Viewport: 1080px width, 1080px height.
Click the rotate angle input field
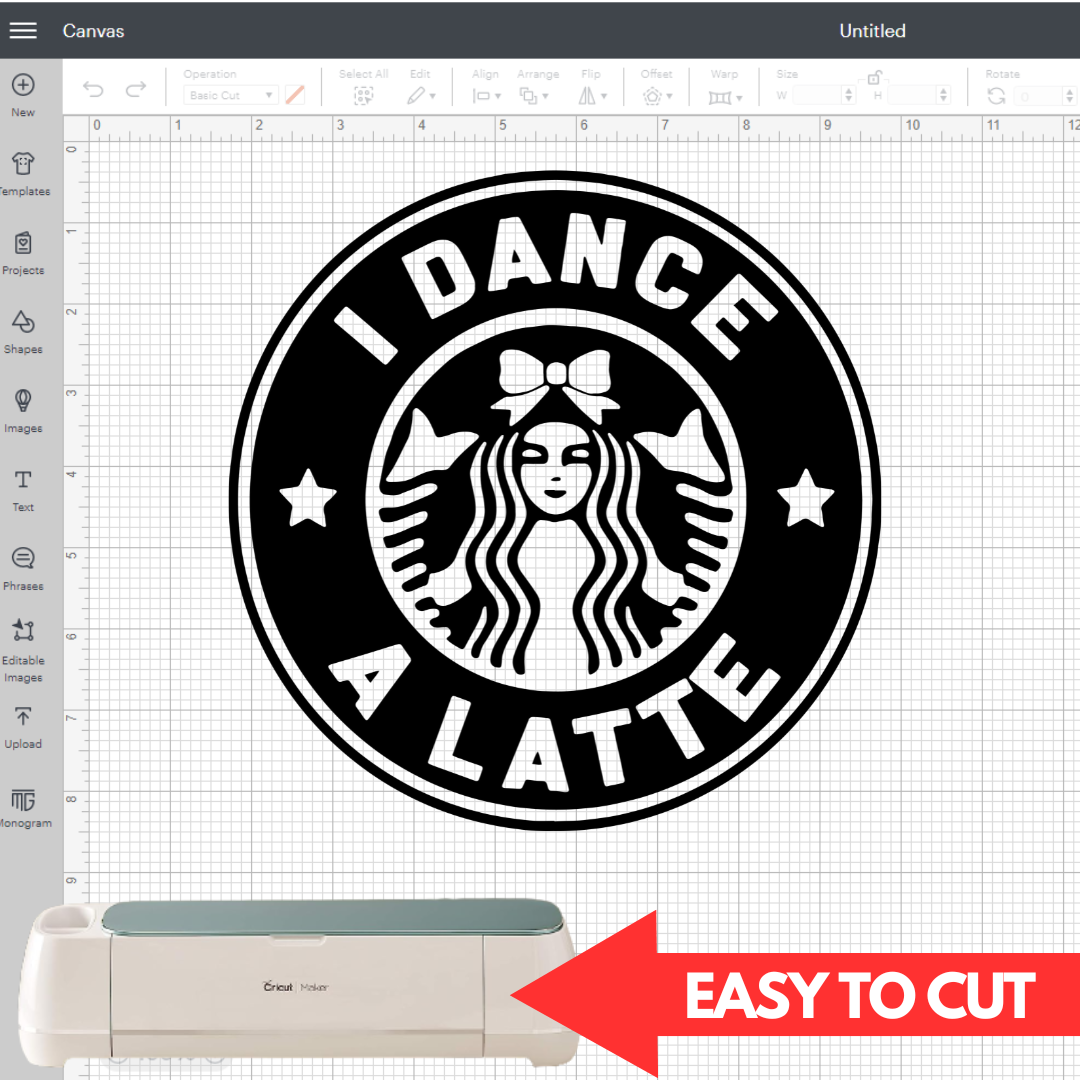(1039, 96)
